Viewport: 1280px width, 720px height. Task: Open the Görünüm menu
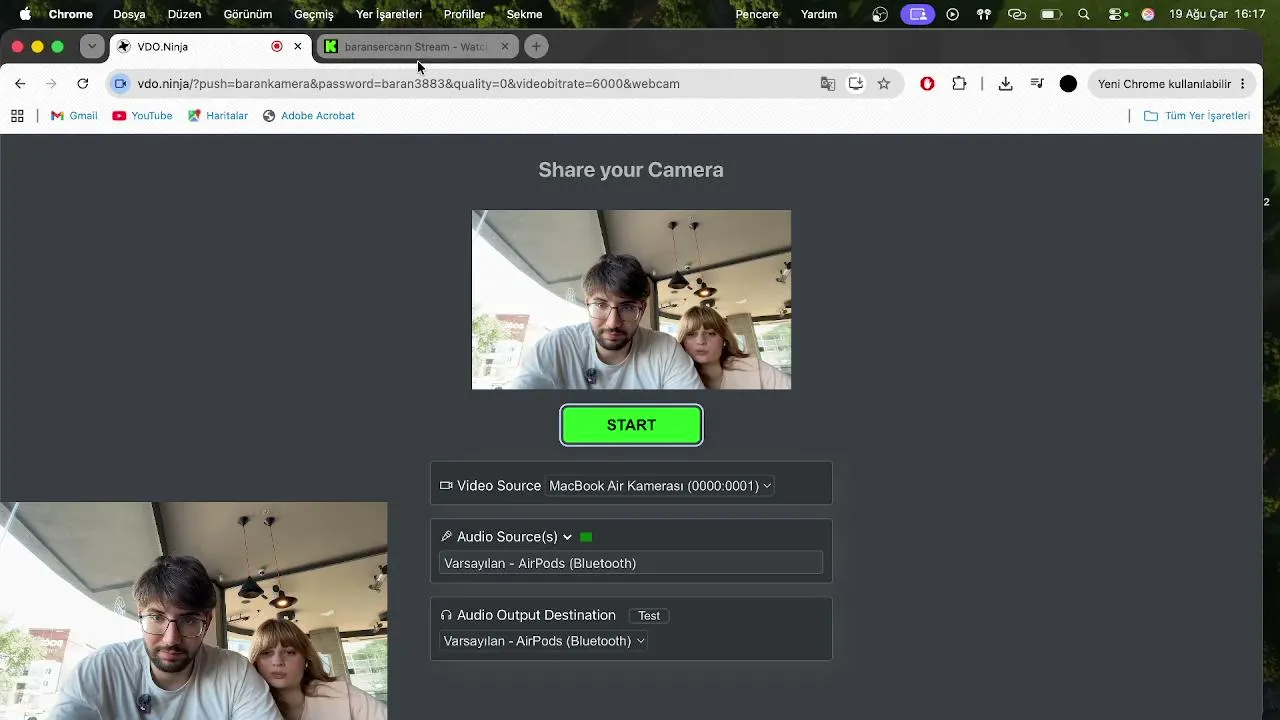coord(248,14)
